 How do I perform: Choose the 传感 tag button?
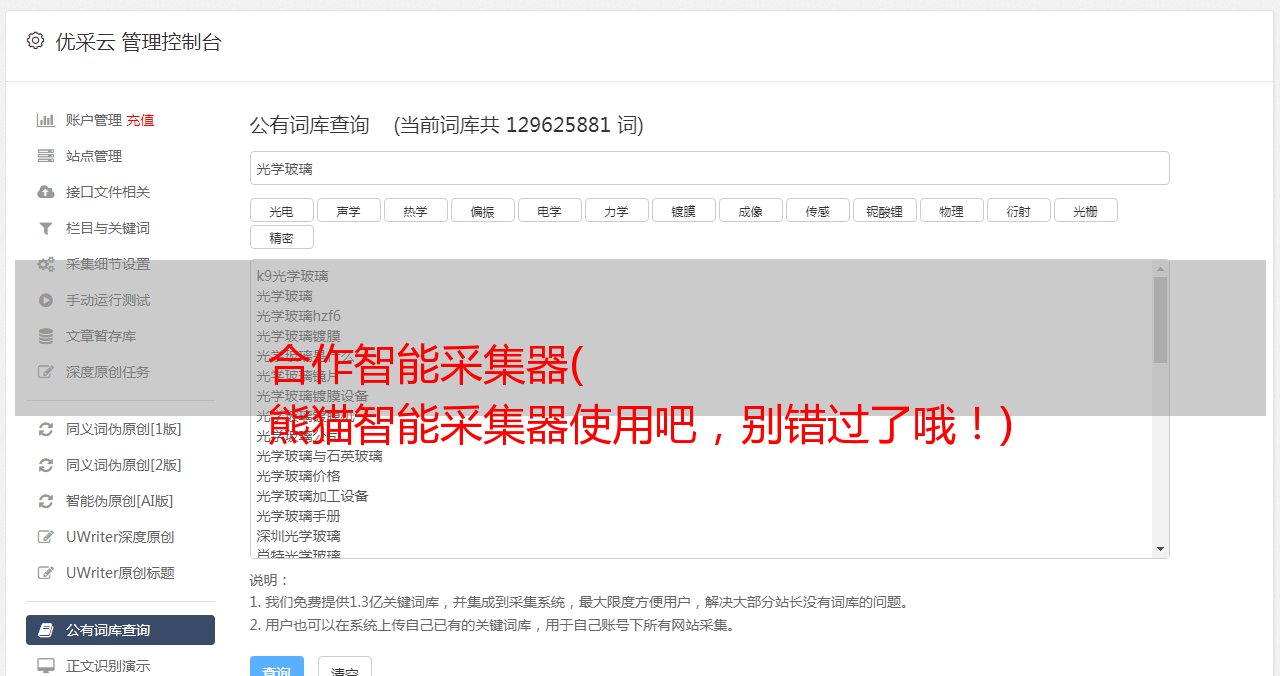pyautogui.click(x=817, y=210)
